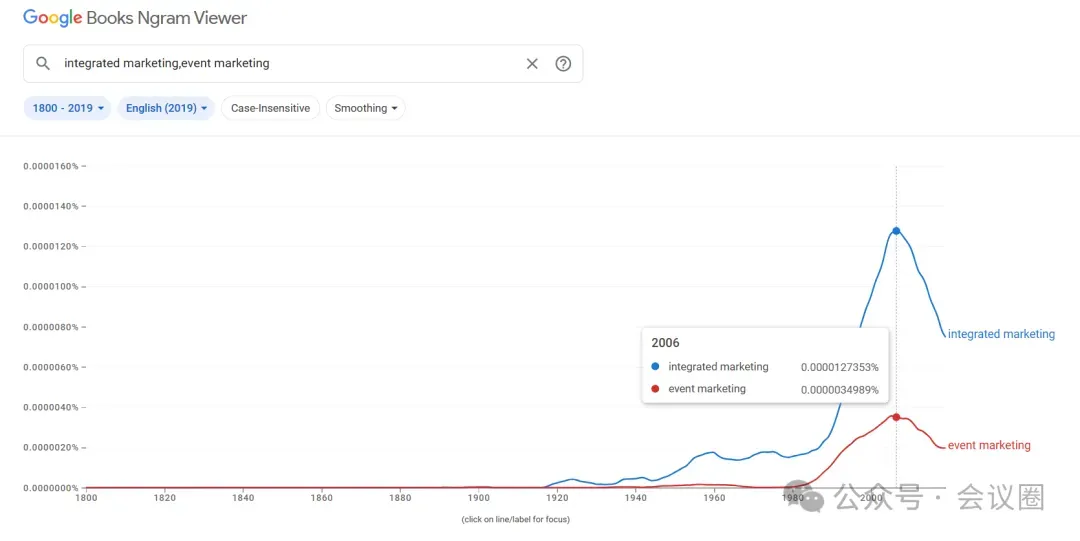The image size is (1080, 541).
Task: Click the Google Books Ngram Viewer logo
Action: pos(135,18)
